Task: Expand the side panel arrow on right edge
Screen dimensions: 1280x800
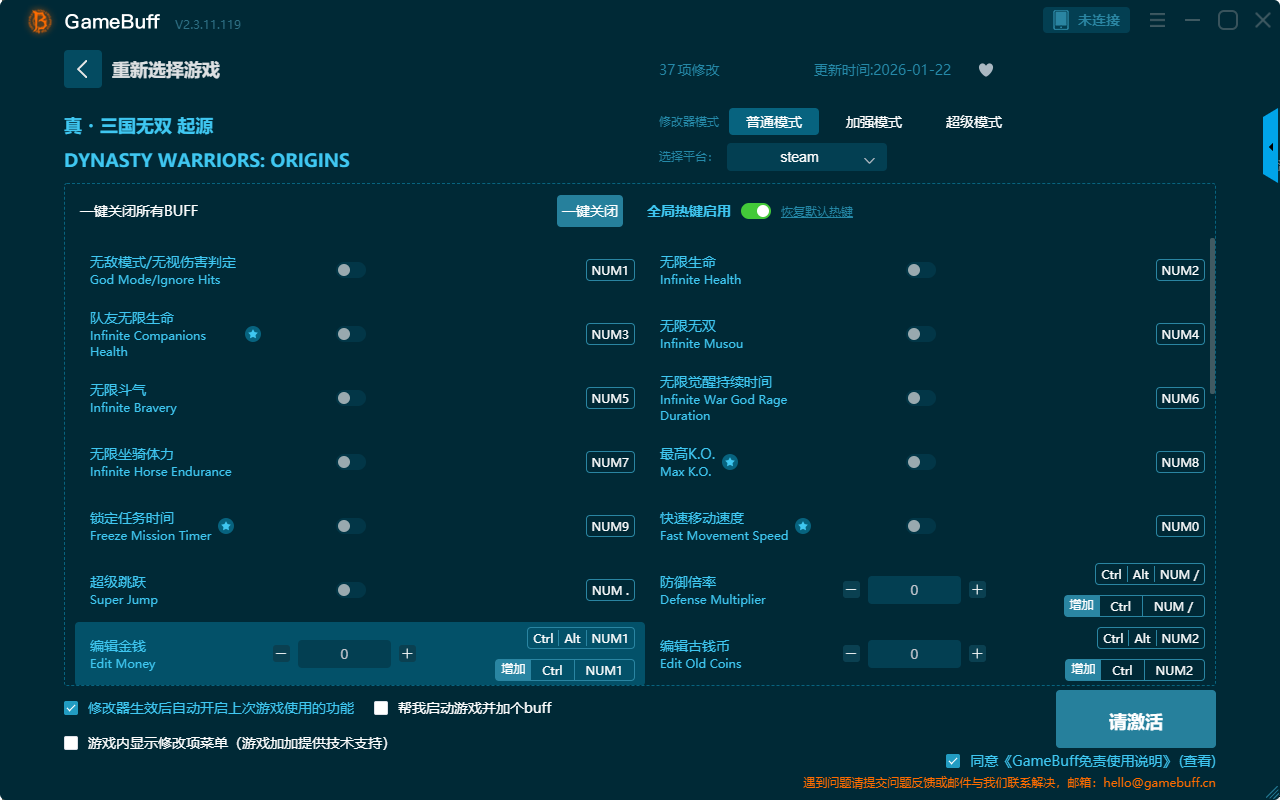Action: tap(1271, 147)
